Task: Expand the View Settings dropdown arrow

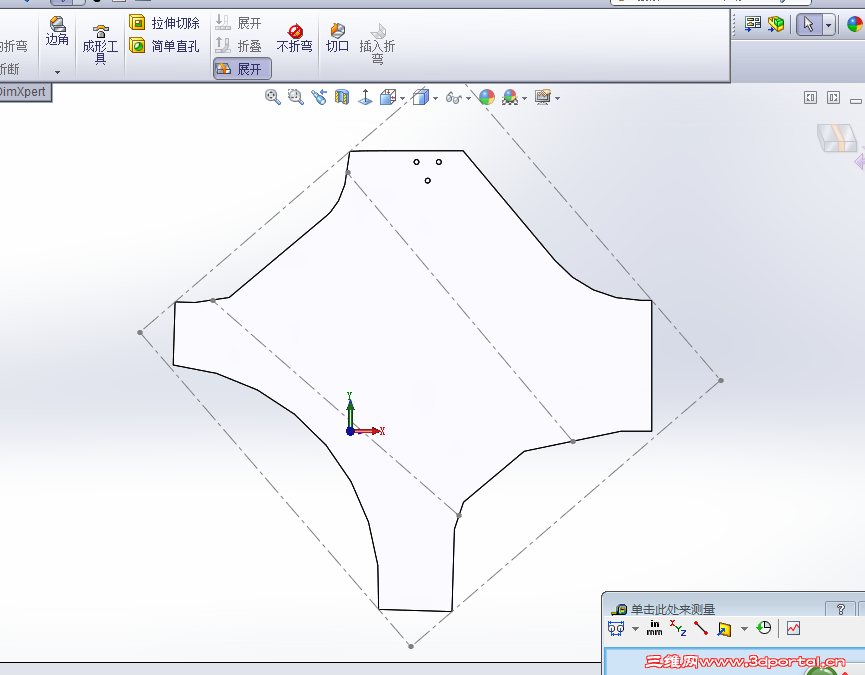Action: point(558,99)
